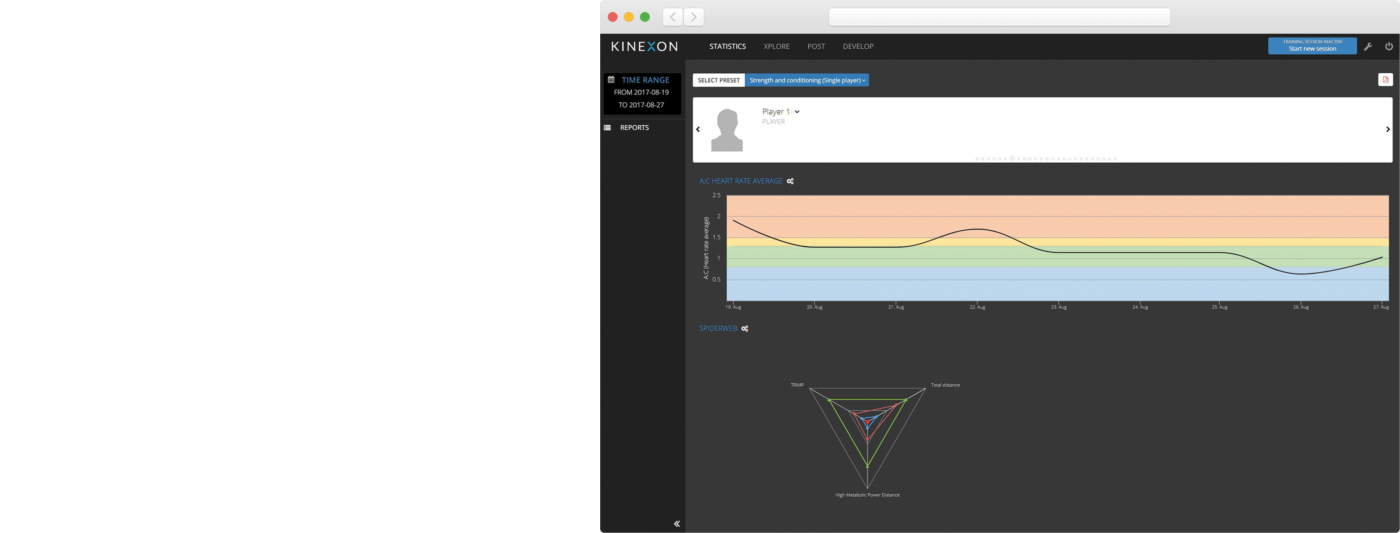
Task: Click the Start new session button
Action: click(x=1311, y=46)
